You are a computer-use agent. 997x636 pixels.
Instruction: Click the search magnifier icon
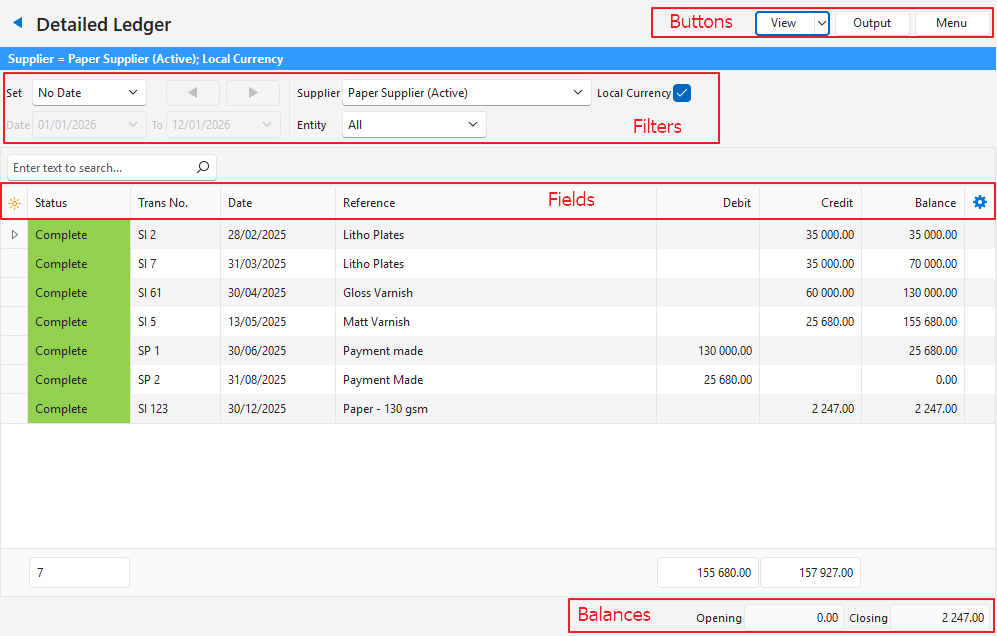coord(203,168)
